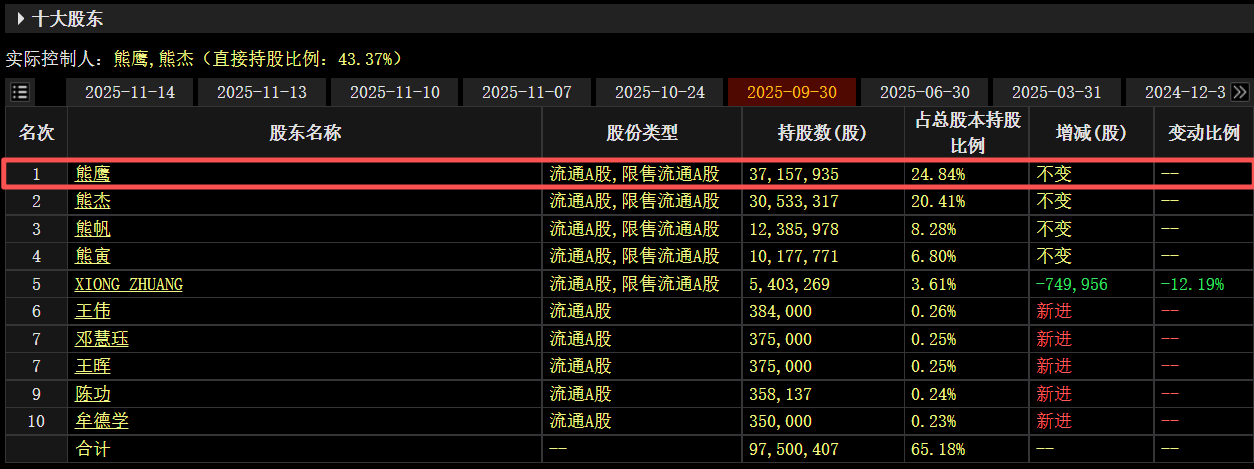Open shareholder link 熊鹰
Screen dimensions: 1254x469
tap(93, 174)
